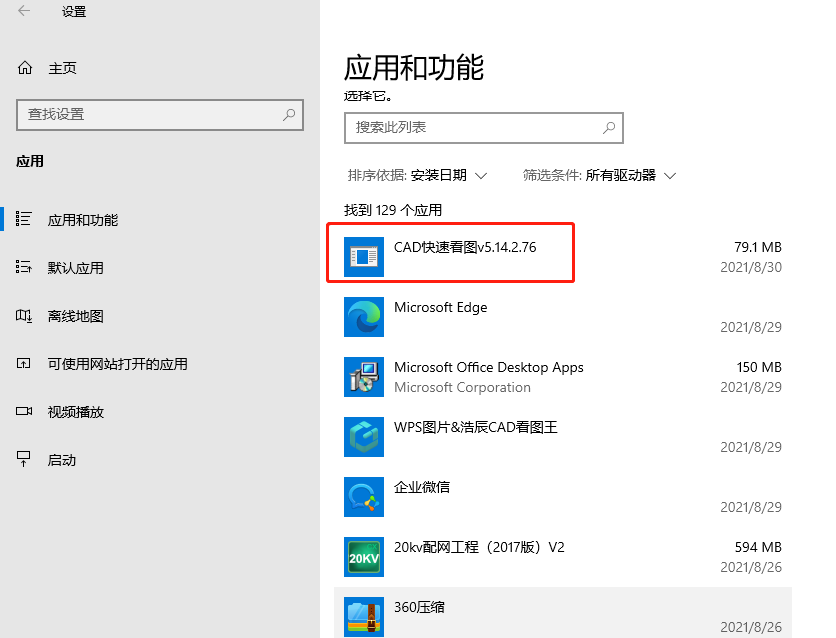The height and width of the screenshot is (638, 836).
Task: Click the magnifier in 查找设置 box
Action: coord(289,114)
